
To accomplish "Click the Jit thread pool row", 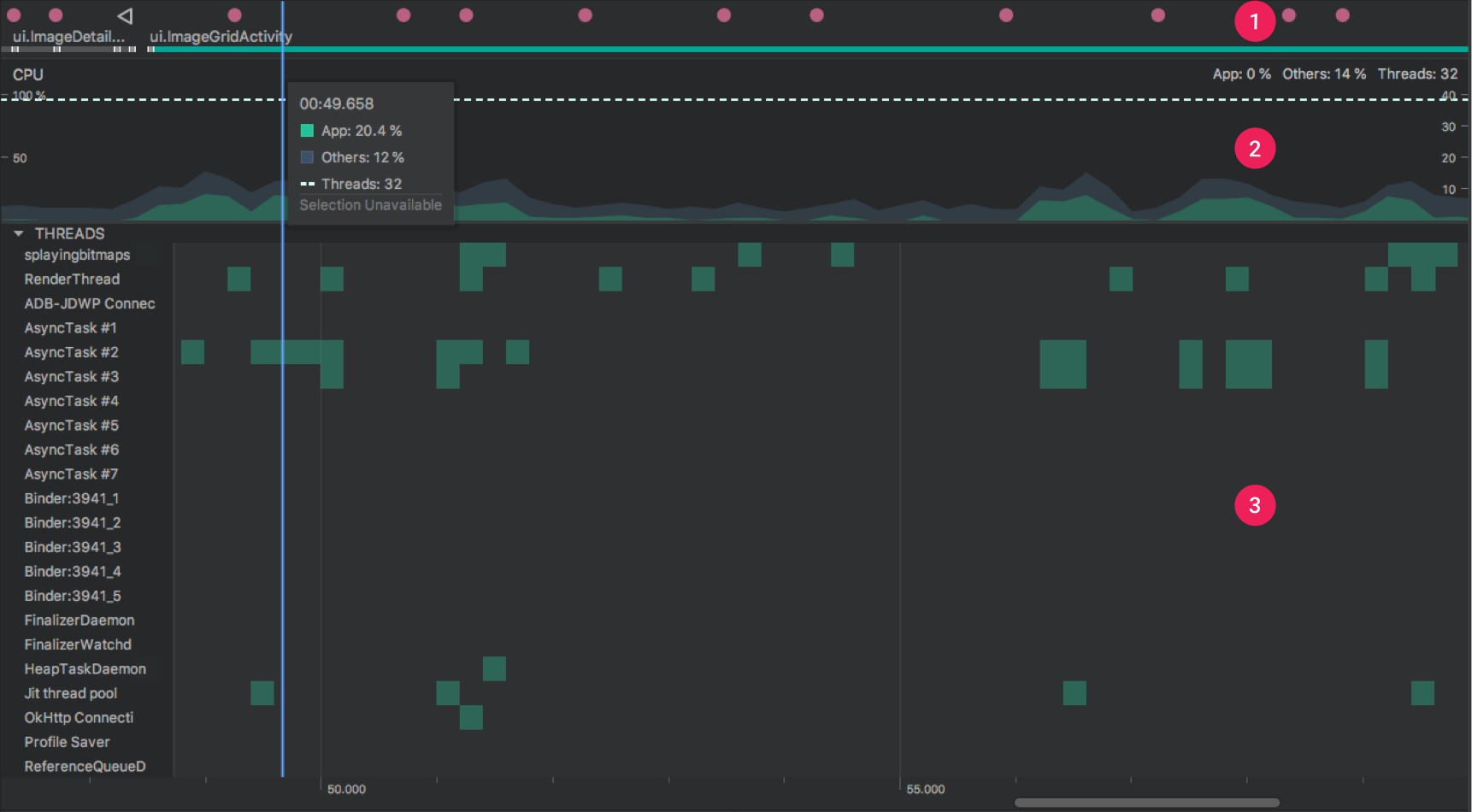I will tap(71, 693).
